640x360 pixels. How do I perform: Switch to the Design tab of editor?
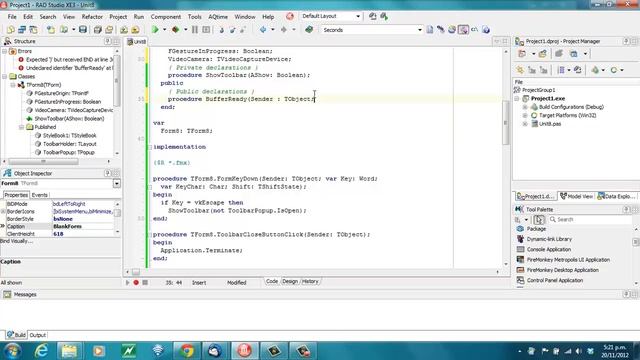click(290, 282)
